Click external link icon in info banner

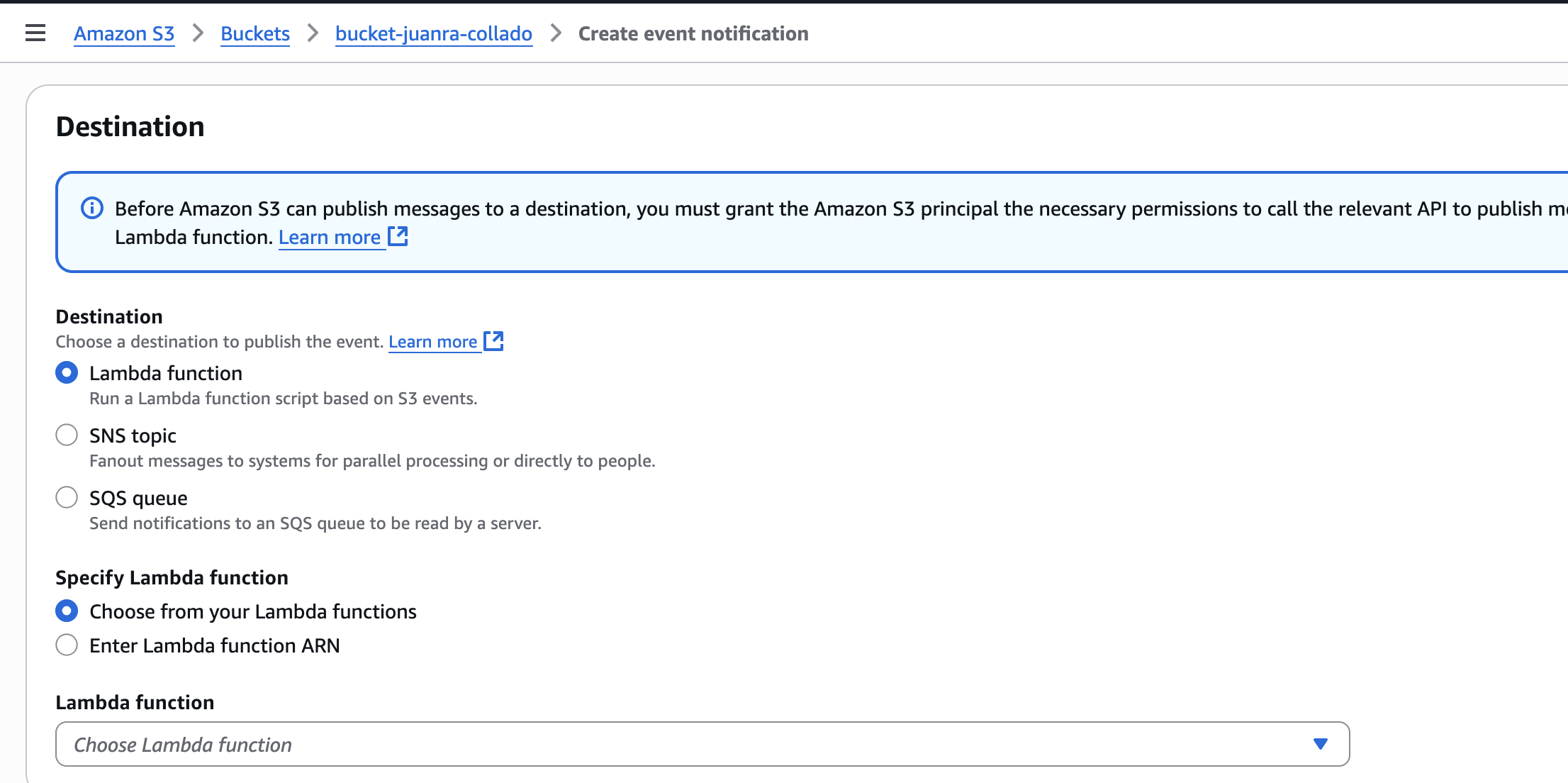398,236
